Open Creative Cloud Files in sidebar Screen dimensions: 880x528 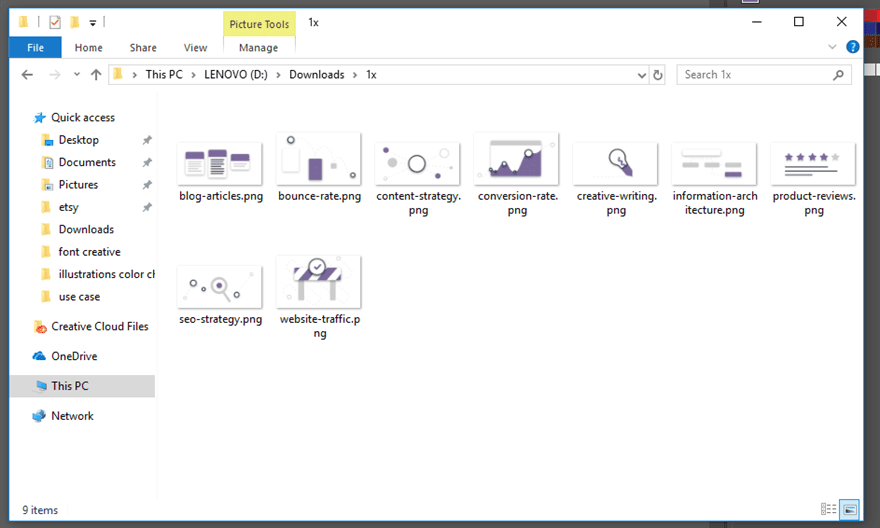[x=99, y=326]
